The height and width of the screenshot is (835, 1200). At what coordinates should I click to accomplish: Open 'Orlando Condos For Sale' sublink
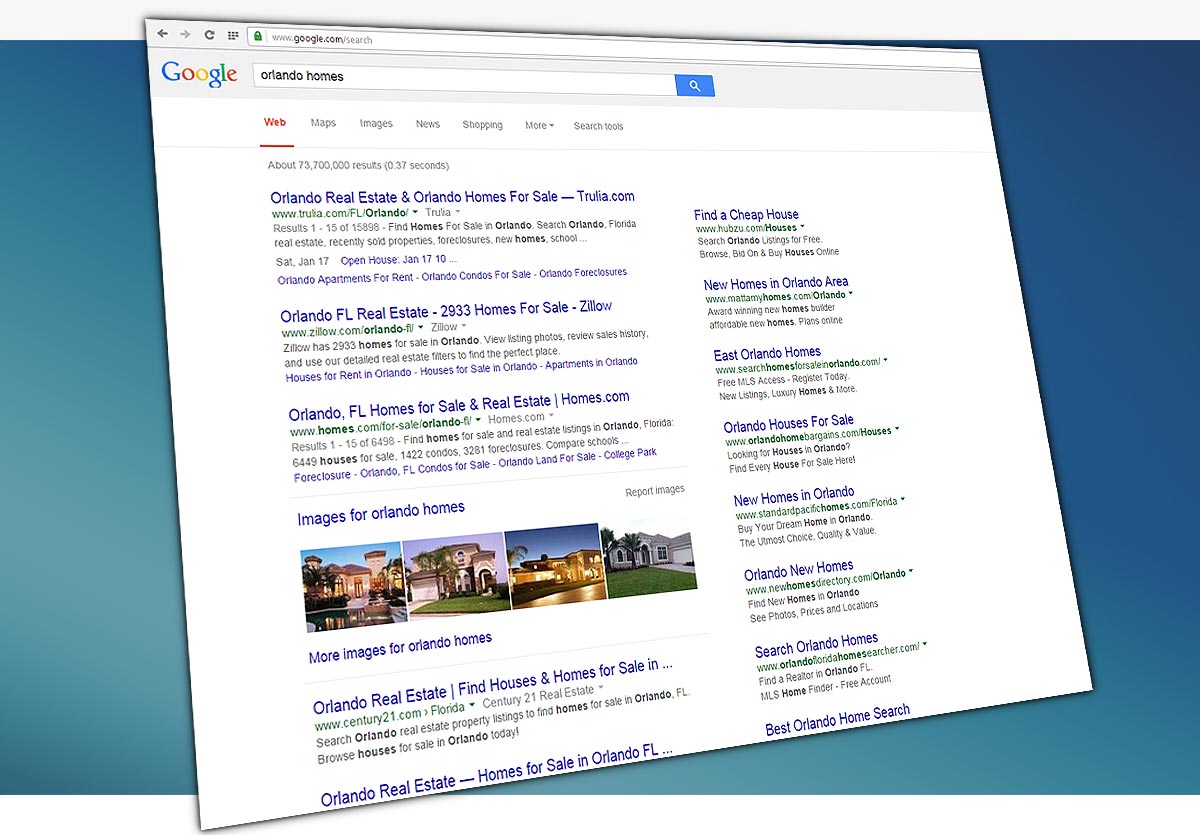[x=477, y=275]
